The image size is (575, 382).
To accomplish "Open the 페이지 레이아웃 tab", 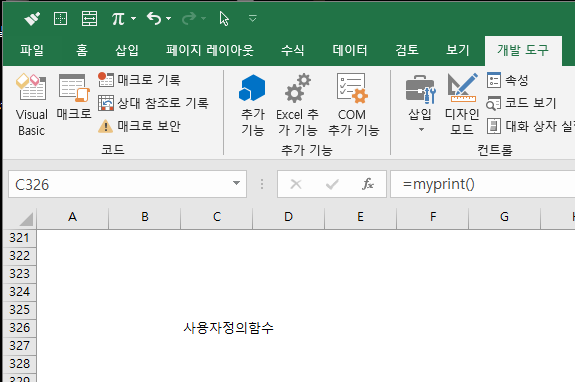I will pyautogui.click(x=210, y=50).
